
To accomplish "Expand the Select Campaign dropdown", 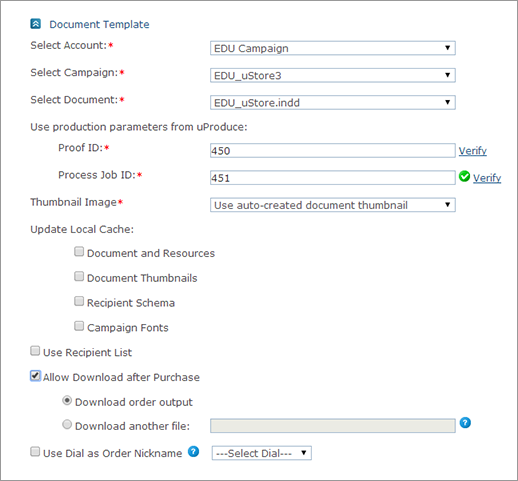I will click(333, 75).
